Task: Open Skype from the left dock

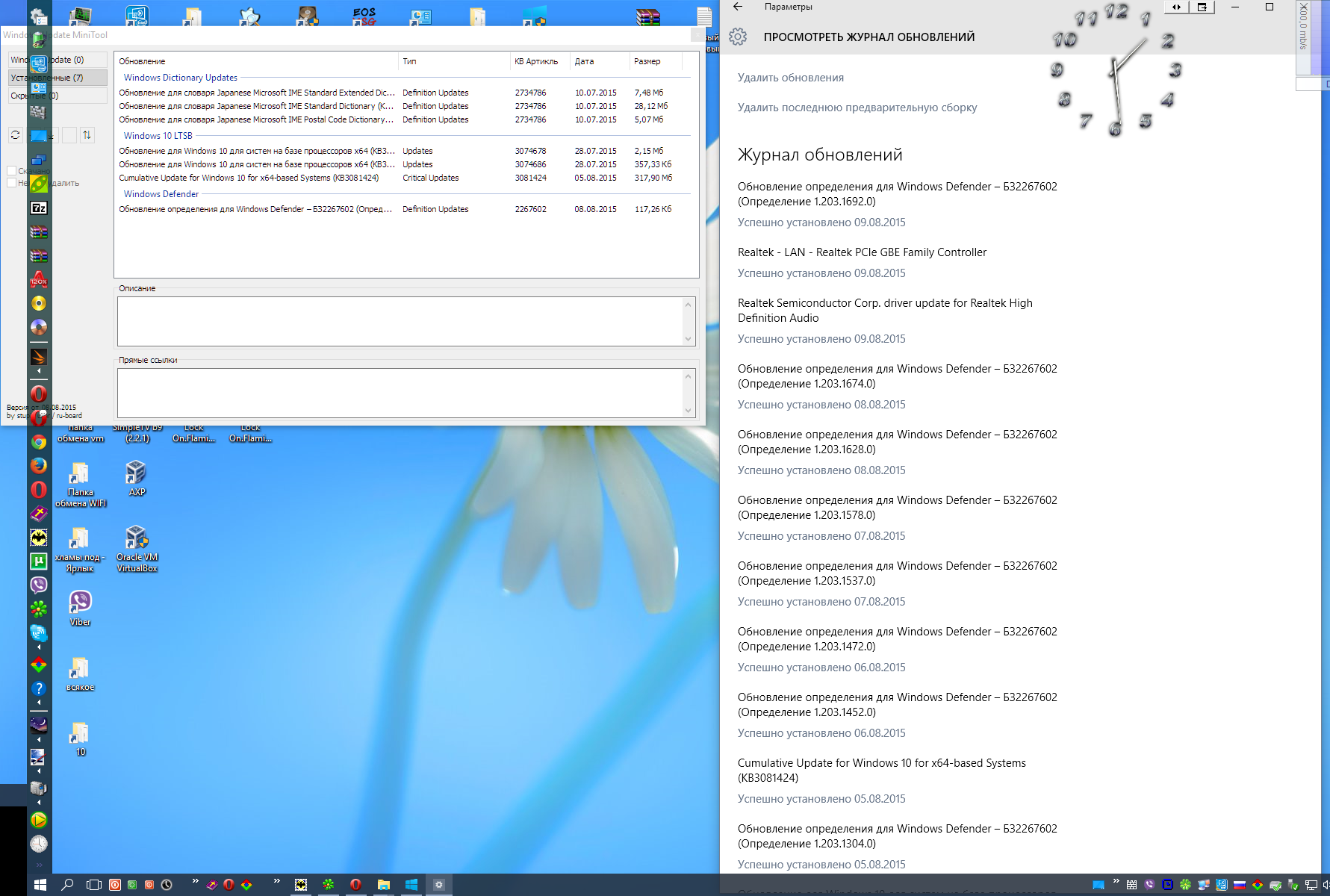Action: point(39,633)
